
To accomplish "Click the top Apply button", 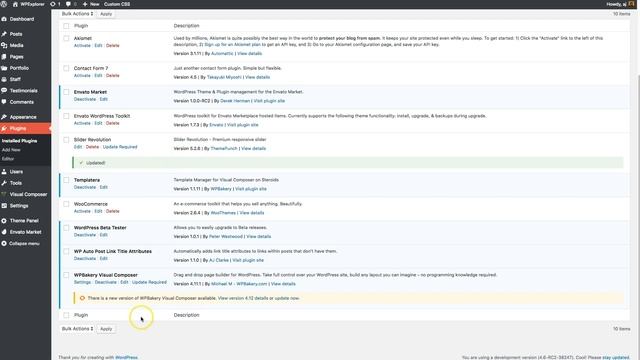I will click(106, 14).
